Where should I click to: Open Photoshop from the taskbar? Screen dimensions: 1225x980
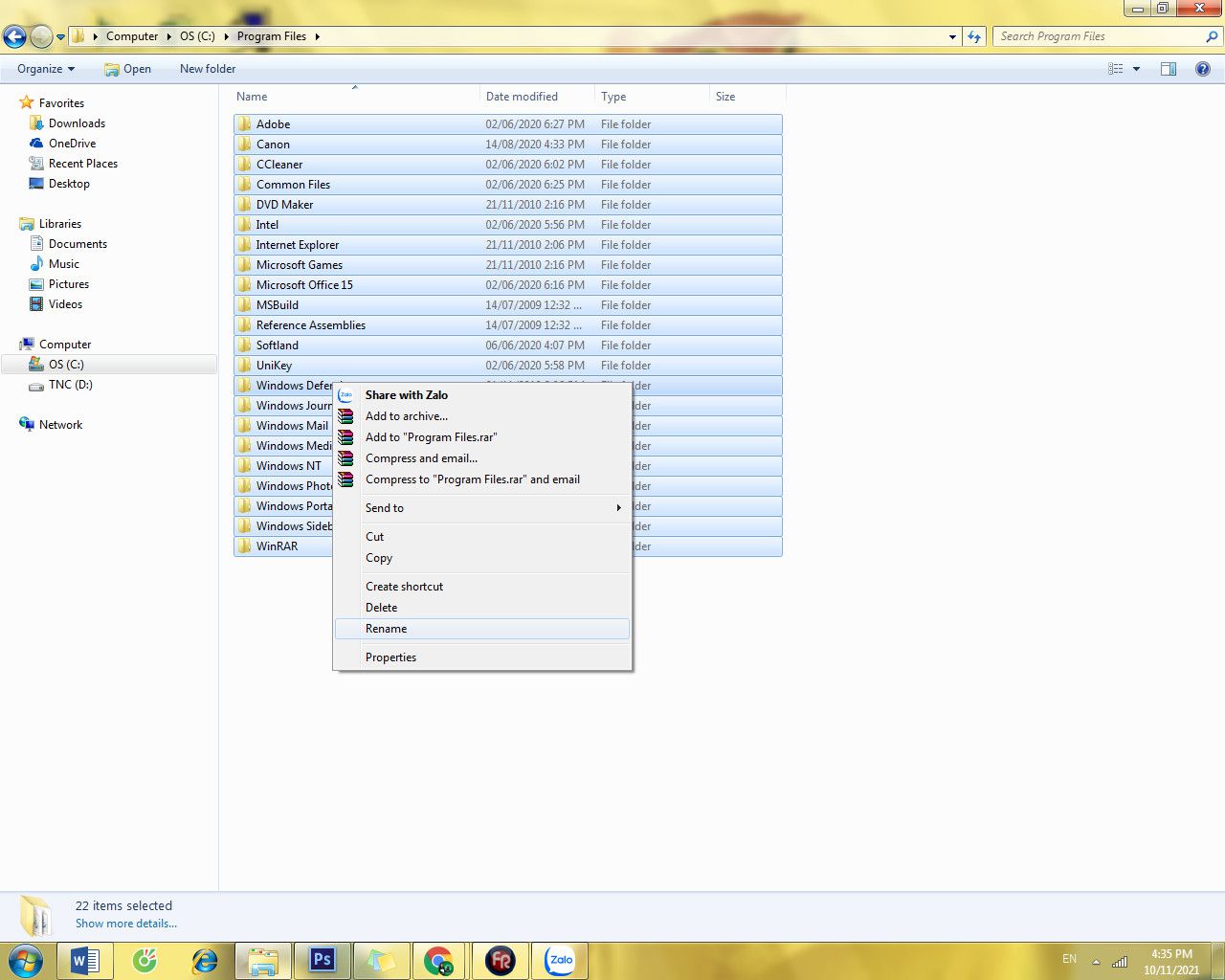(323, 960)
